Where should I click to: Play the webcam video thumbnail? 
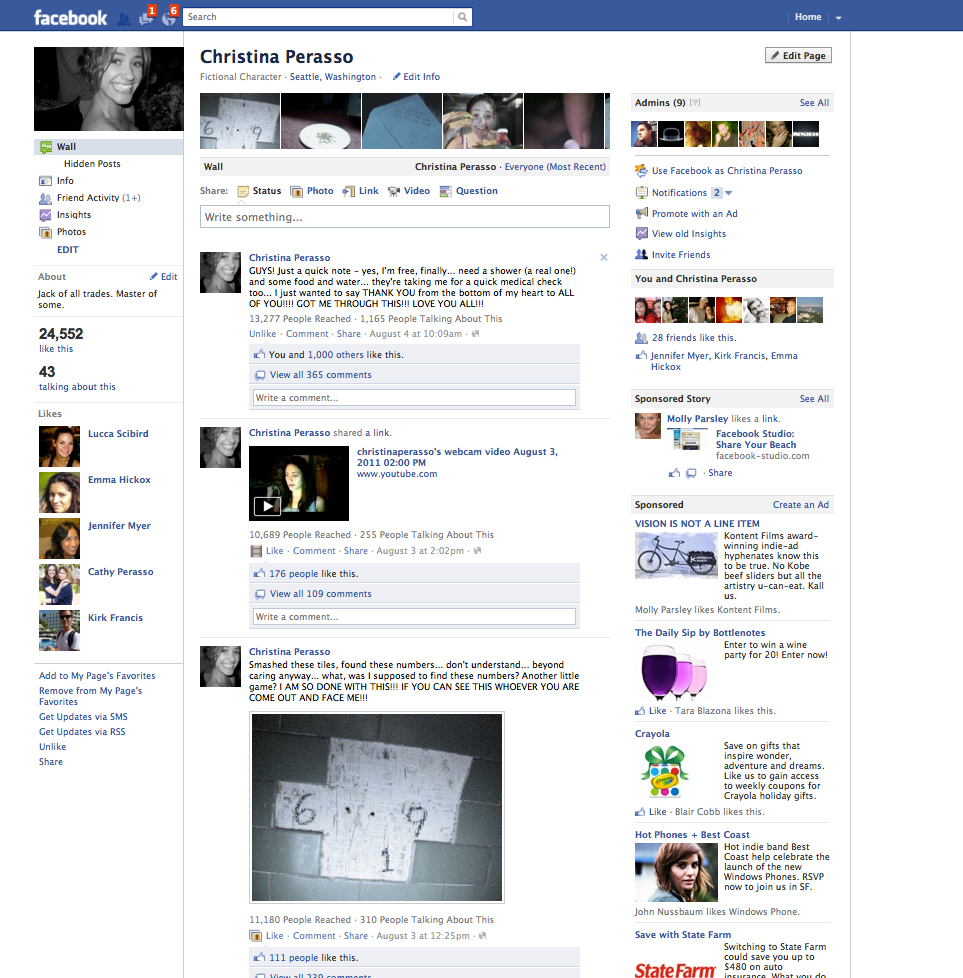[299, 483]
